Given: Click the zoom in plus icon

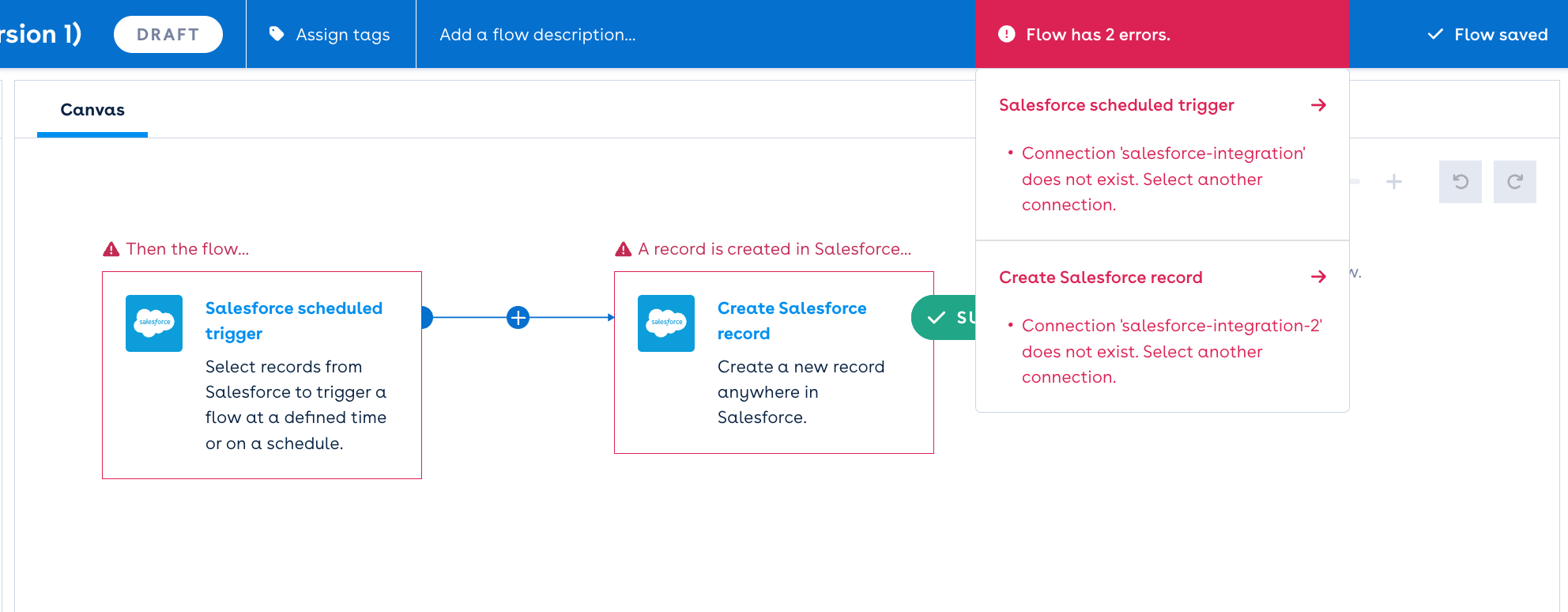Looking at the screenshot, I should 1394,182.
